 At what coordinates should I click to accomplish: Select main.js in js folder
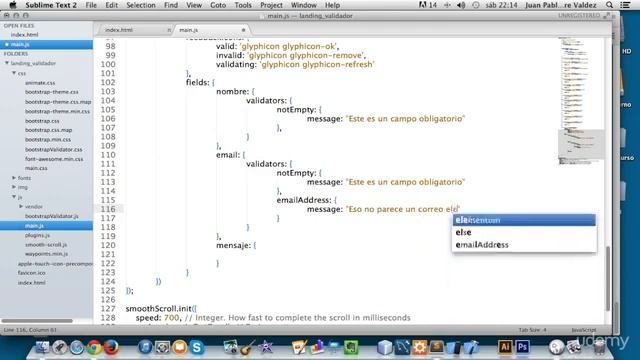tap(34, 226)
